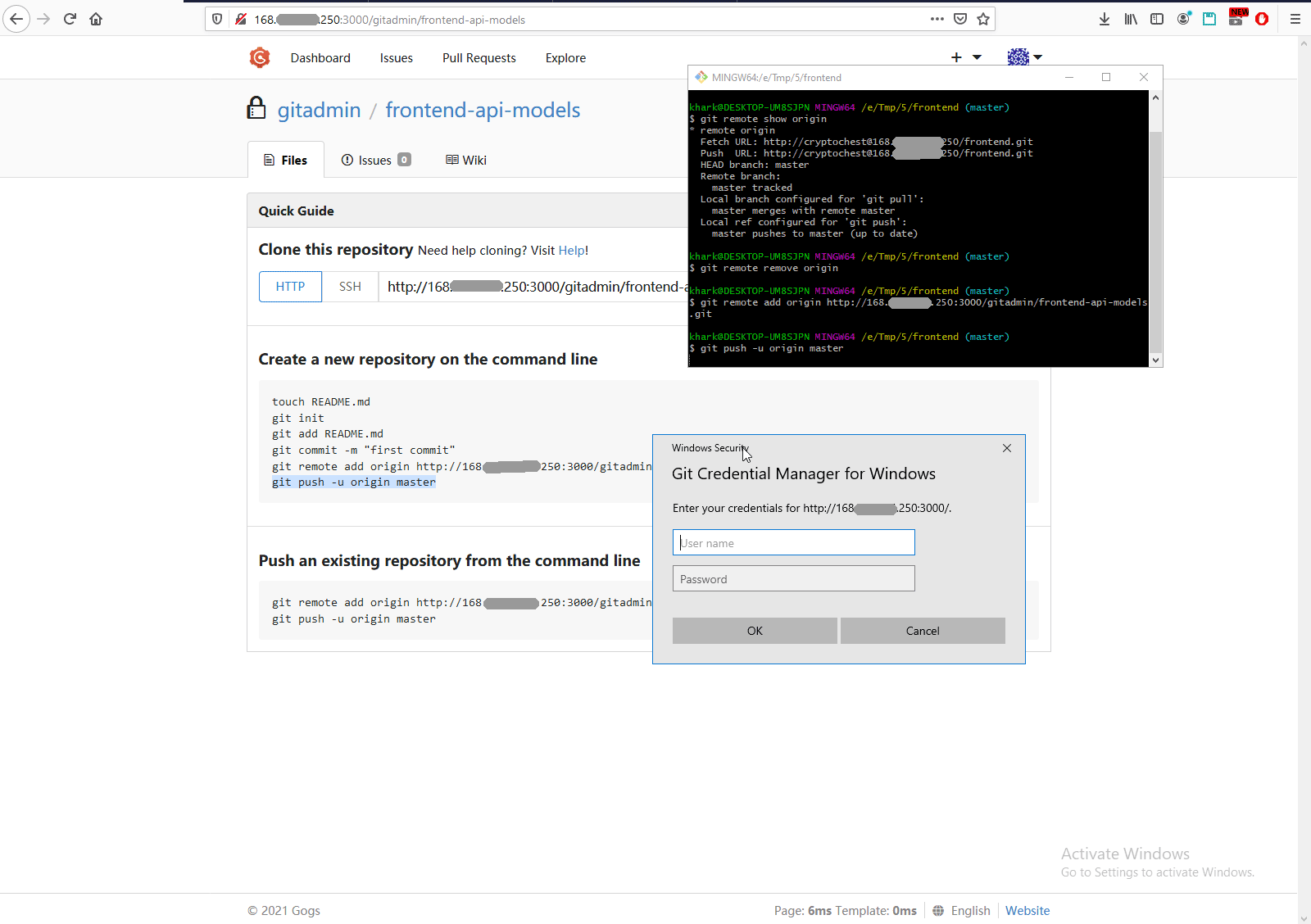Viewport: 1311px width, 924px height.
Task: Click the "Quick Guide" header text
Action: (297, 211)
